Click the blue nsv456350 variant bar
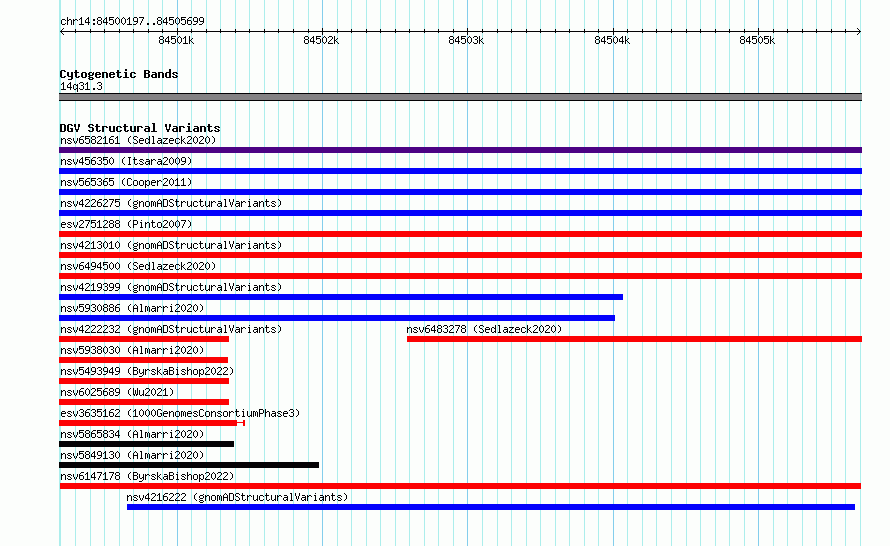The width and height of the screenshot is (890, 546). pyautogui.click(x=460, y=171)
